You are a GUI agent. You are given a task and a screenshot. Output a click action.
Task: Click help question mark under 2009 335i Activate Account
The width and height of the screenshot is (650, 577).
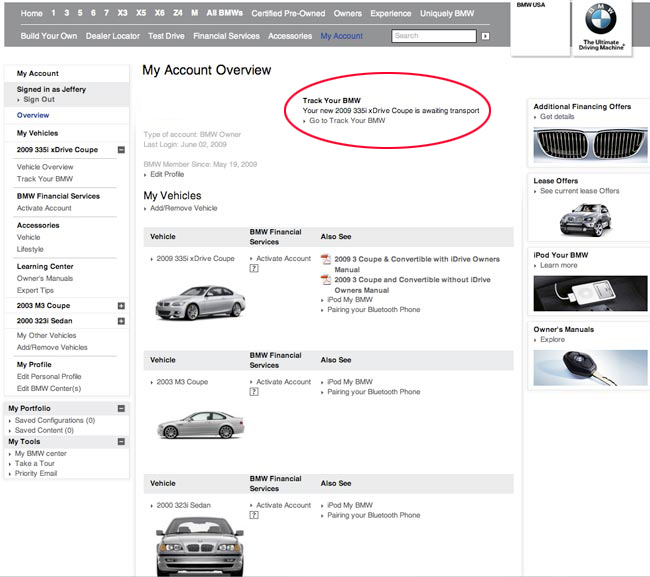[254, 269]
